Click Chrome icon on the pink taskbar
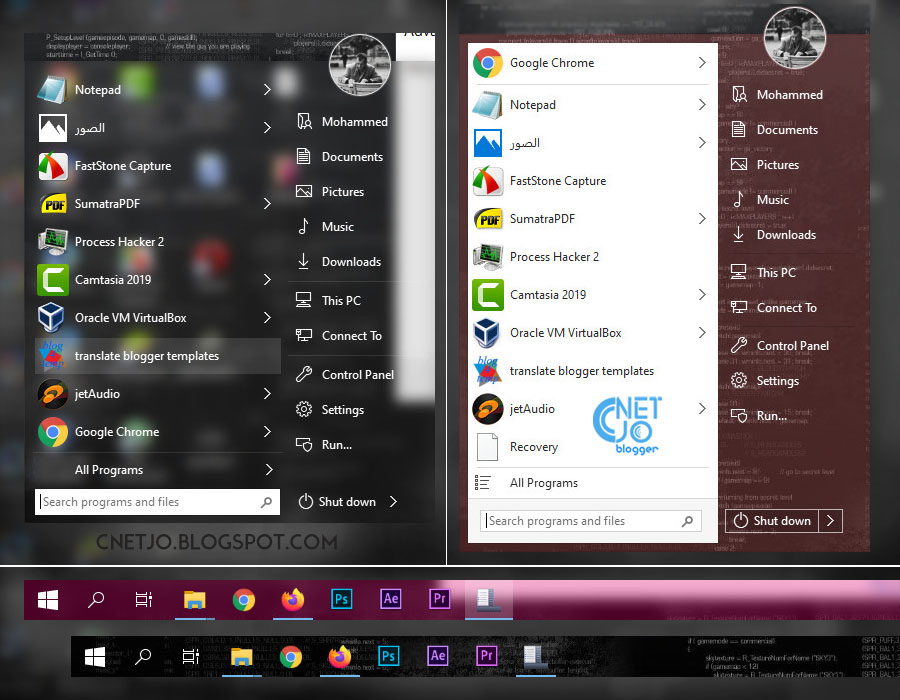This screenshot has height=700, width=900. tap(244, 600)
